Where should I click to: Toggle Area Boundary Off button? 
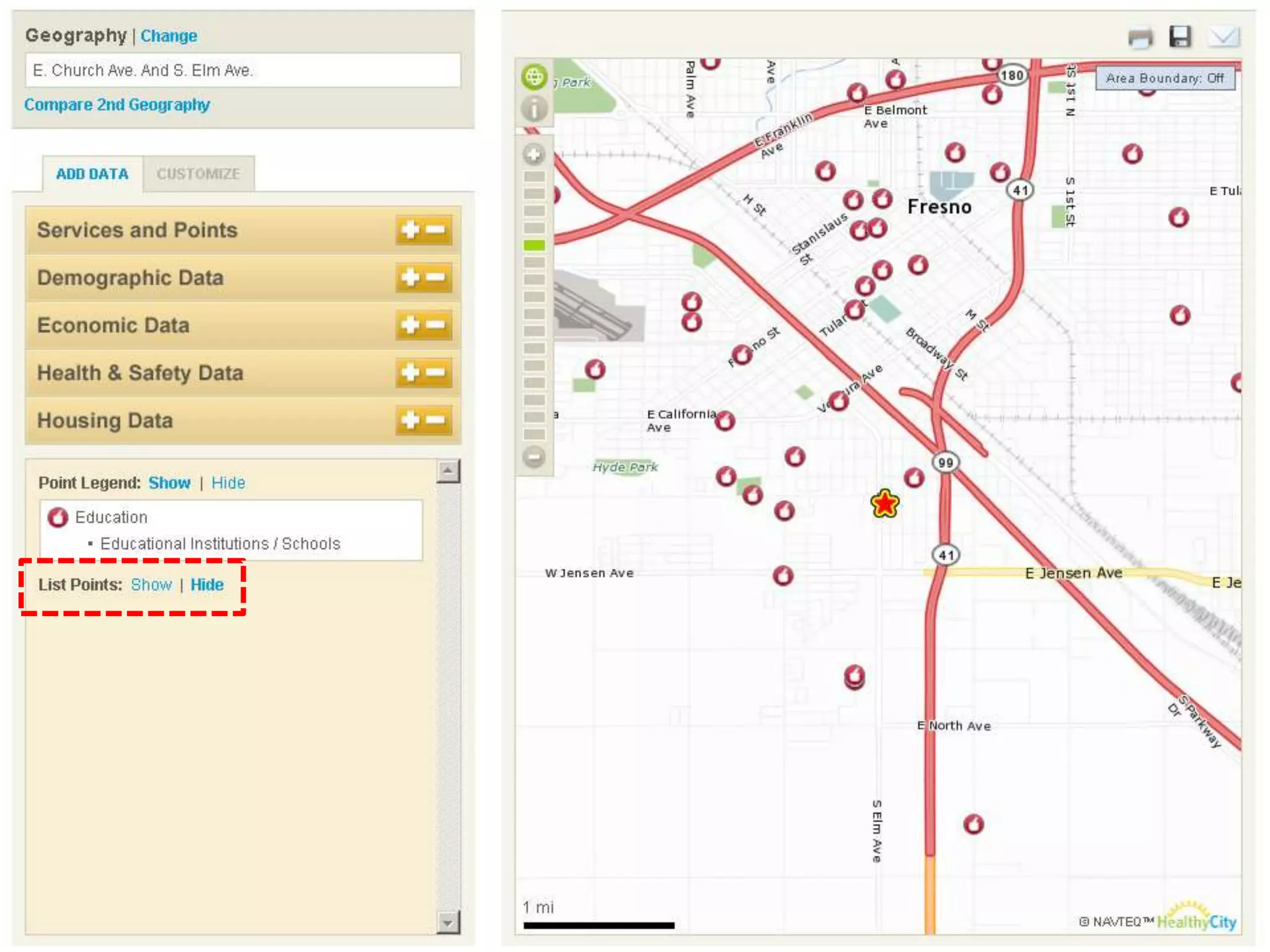(x=1165, y=79)
